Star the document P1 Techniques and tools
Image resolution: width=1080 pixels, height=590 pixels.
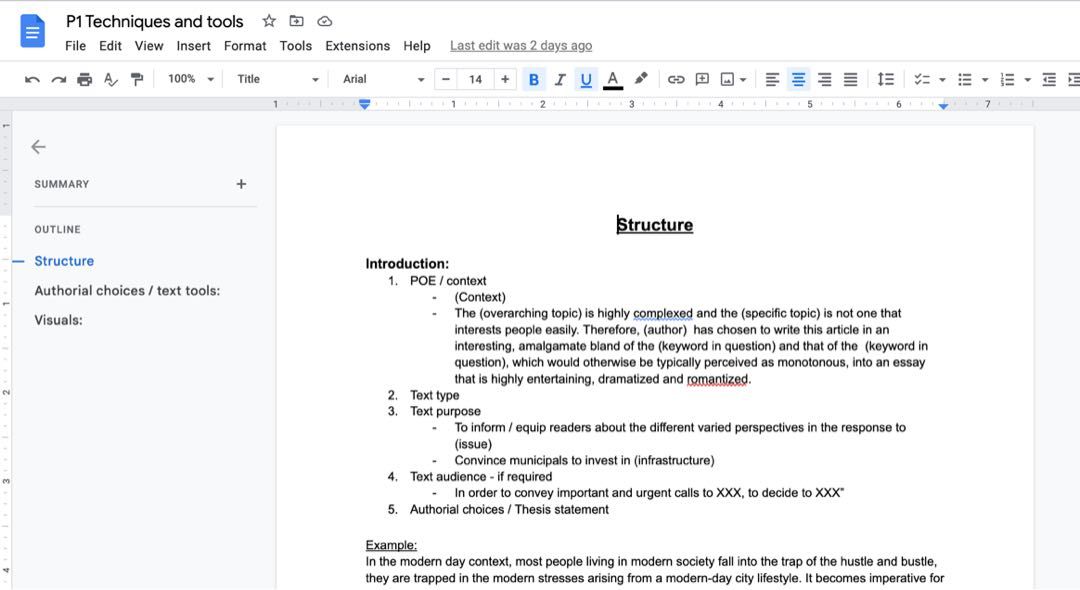(x=267, y=20)
